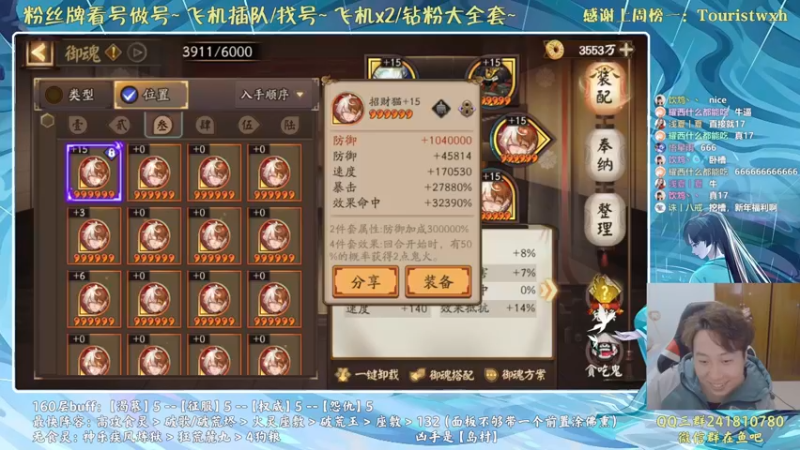Screen dimensions: 800x450
Task: Select the hexagon all-slots filter
Action: coord(47,121)
